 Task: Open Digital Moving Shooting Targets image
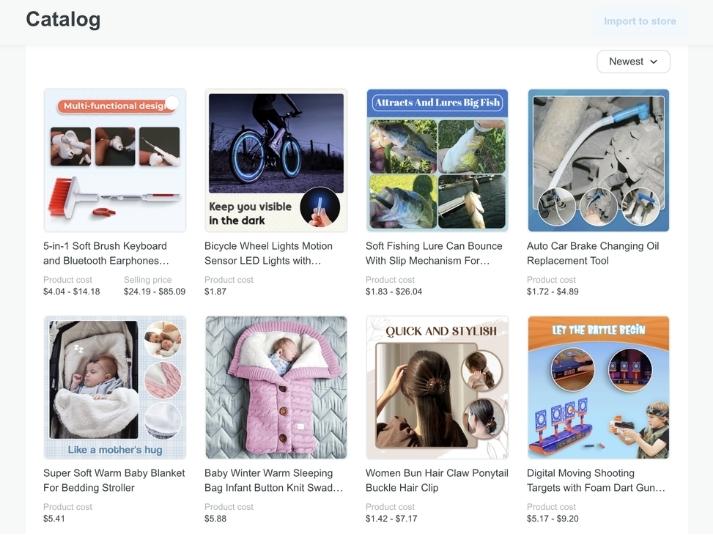tap(598, 388)
